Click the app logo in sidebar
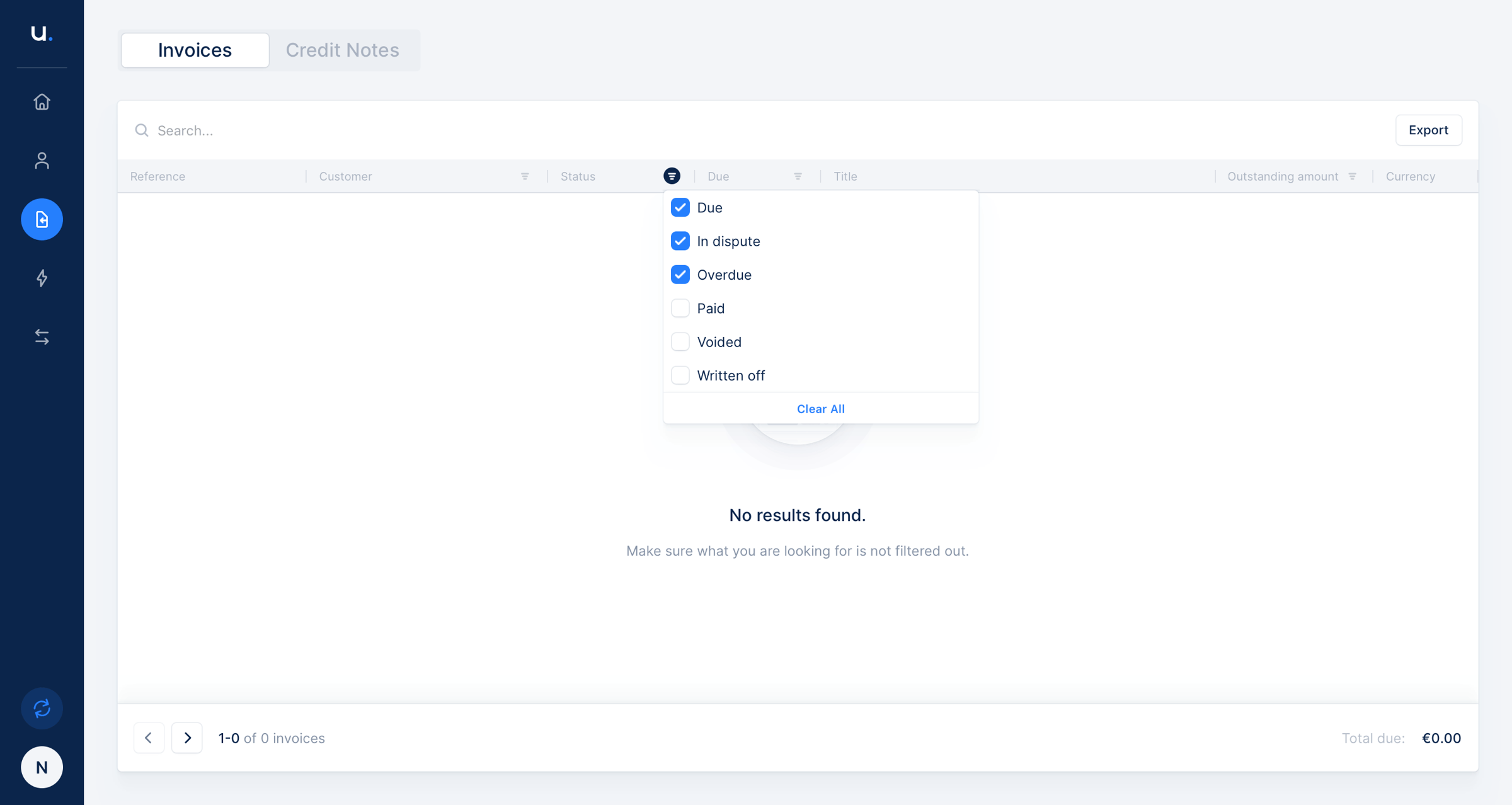The height and width of the screenshot is (805, 1512). 42,33
